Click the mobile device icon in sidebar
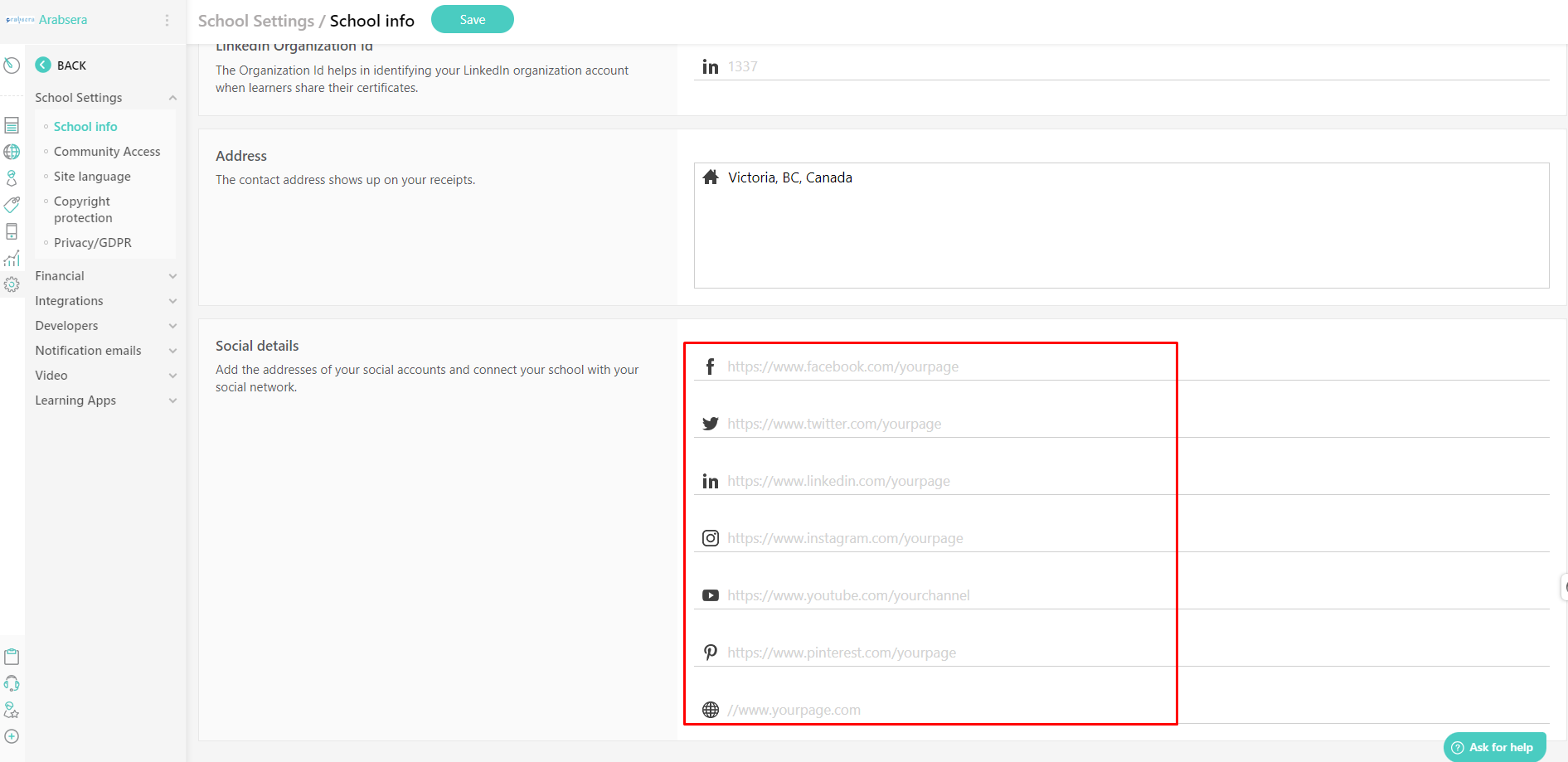This screenshot has height=762, width=1568. tap(12, 231)
